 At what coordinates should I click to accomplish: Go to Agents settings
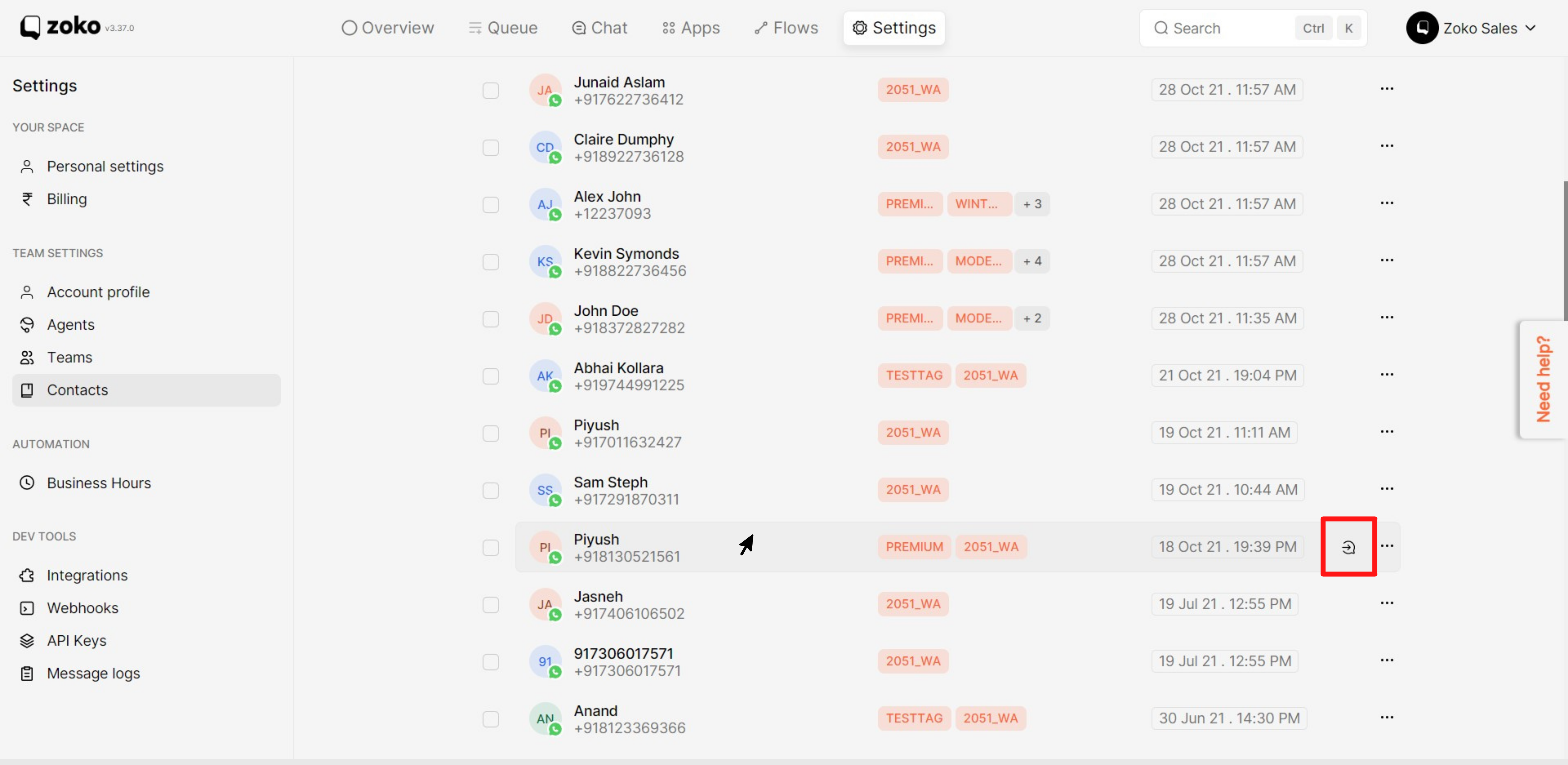pyautogui.click(x=146, y=325)
